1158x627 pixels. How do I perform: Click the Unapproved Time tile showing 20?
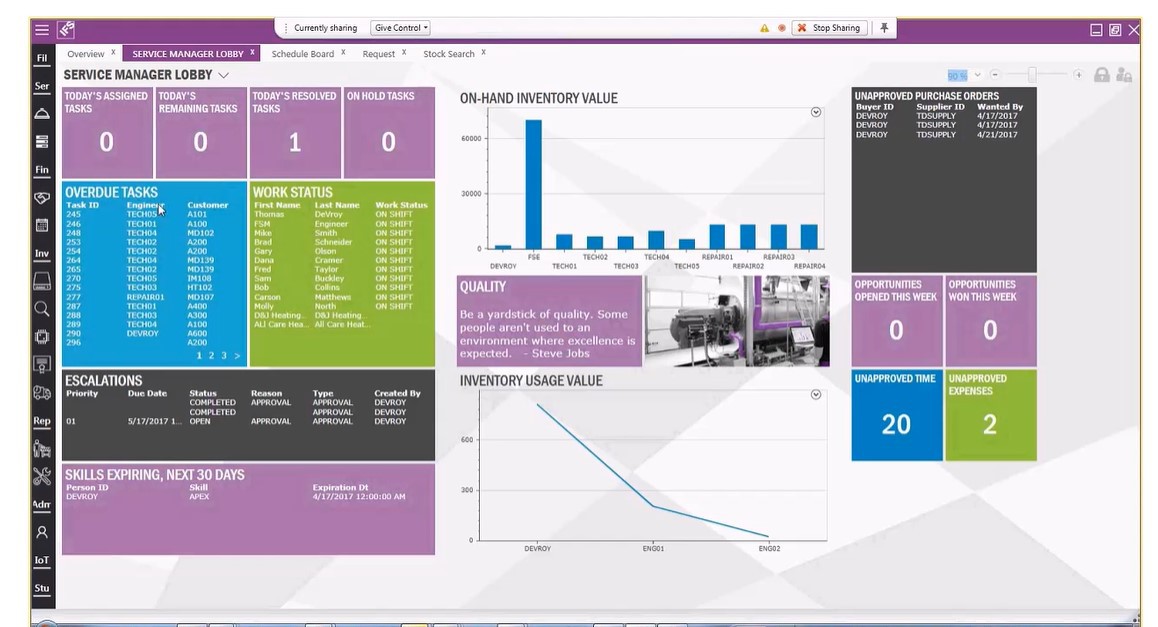[x=895, y=415]
